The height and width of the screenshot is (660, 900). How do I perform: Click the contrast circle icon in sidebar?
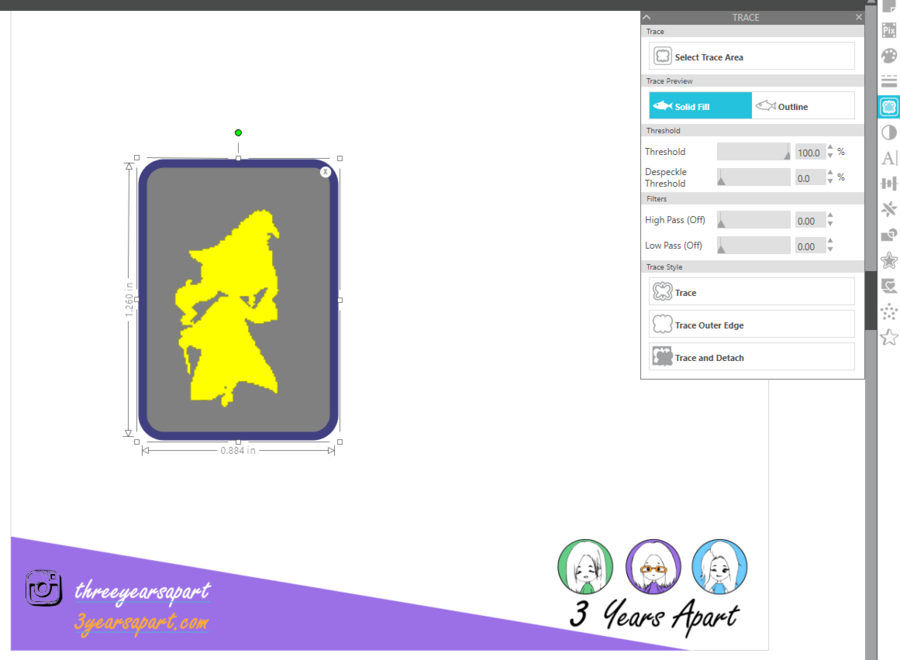[x=889, y=131]
